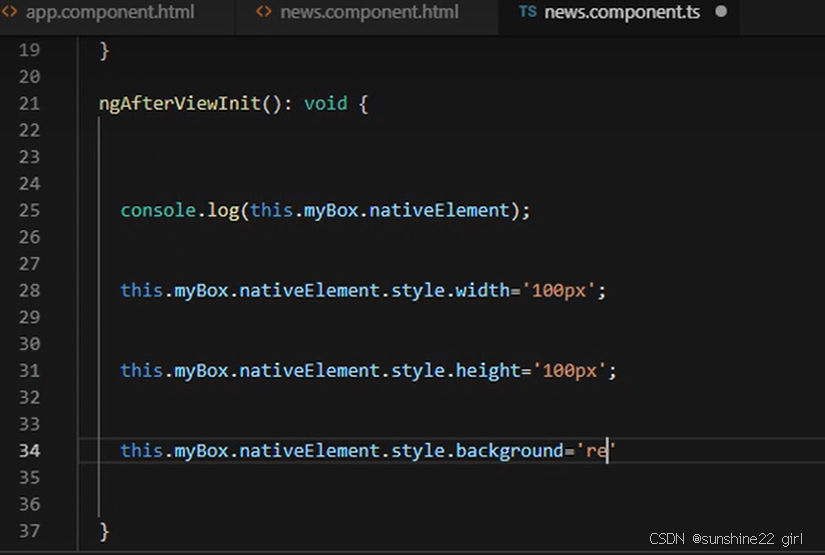Click the this keyword on line 34
825x555 pixels.
(x=142, y=451)
